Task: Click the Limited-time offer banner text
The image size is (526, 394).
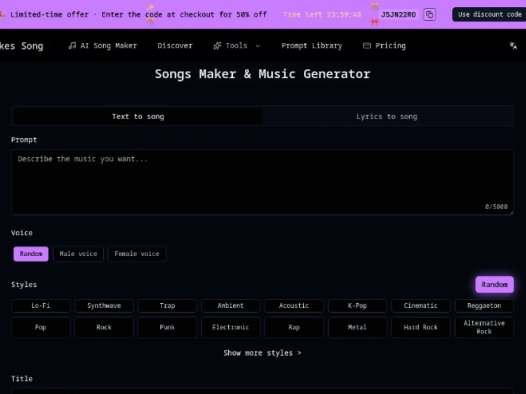Action: (139, 14)
